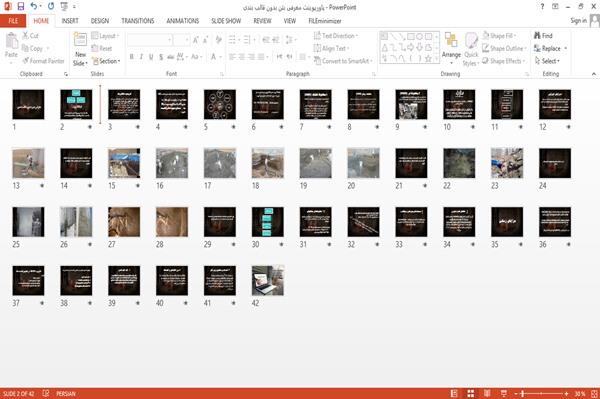This screenshot has height=399, width=600.
Task: Select slide 42 thumbnail
Action: [268, 280]
